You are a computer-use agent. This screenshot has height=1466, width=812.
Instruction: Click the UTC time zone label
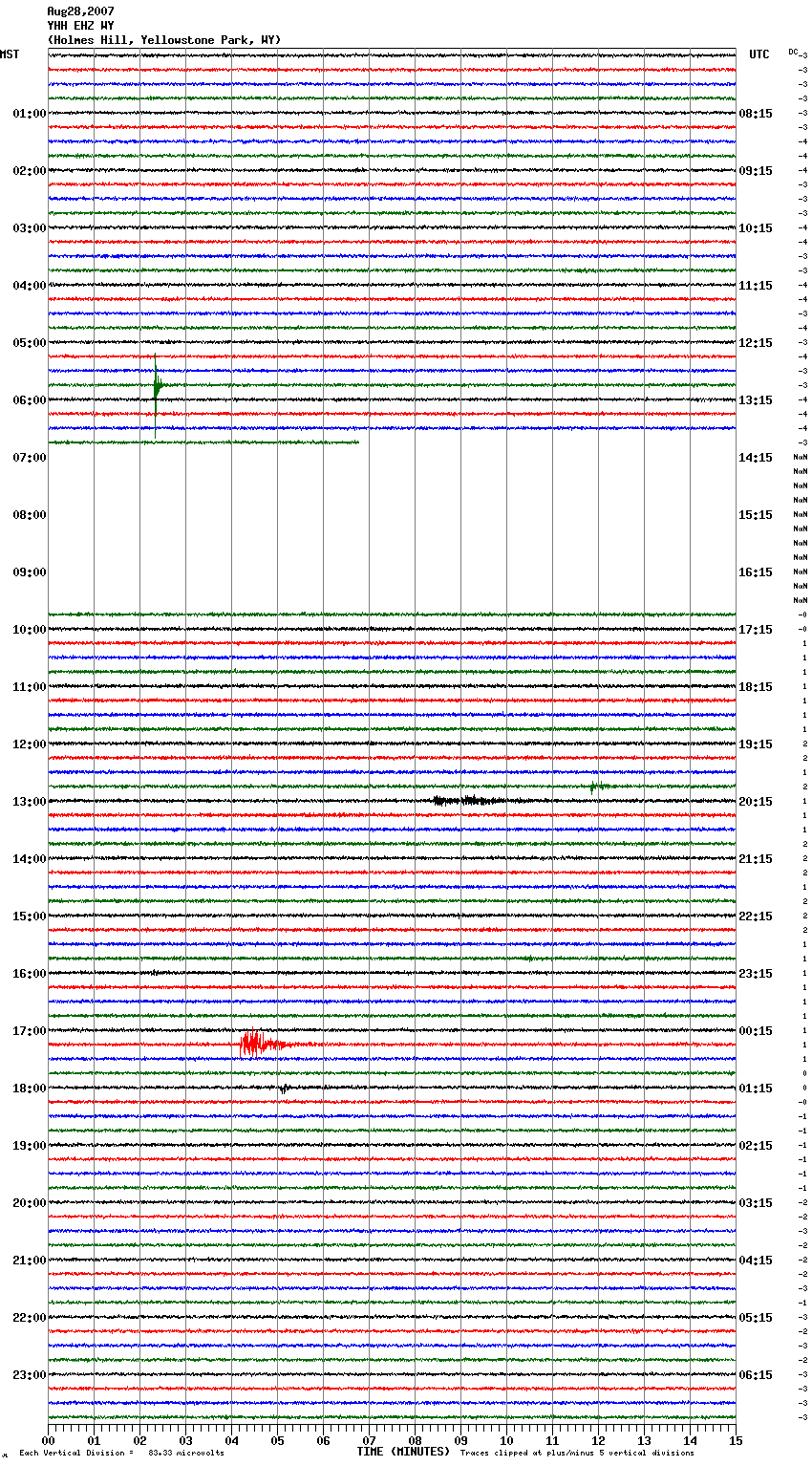click(x=759, y=54)
